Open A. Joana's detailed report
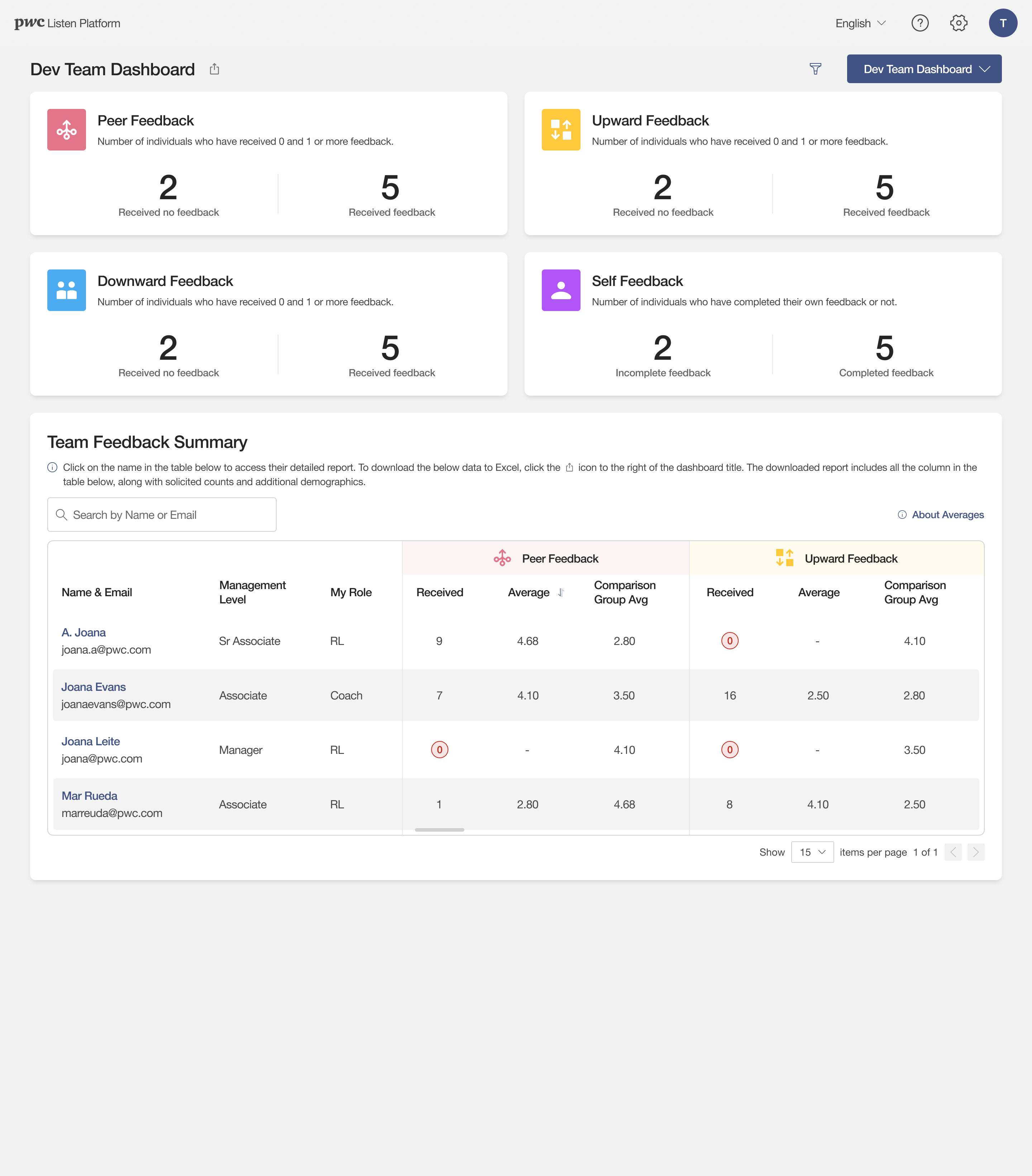The height and width of the screenshot is (1176, 1032). (x=83, y=632)
